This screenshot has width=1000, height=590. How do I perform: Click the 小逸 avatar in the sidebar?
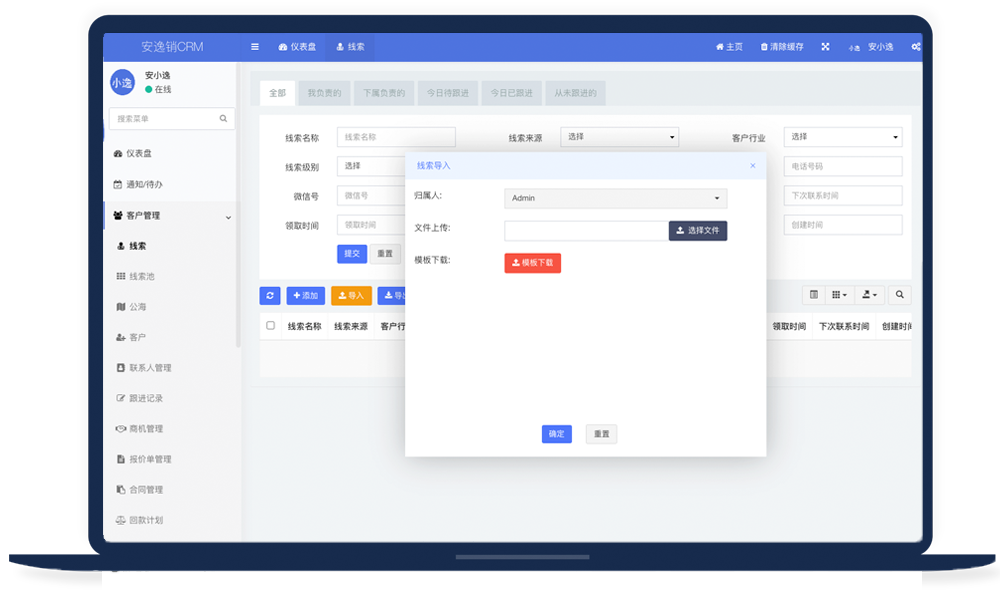[122, 82]
